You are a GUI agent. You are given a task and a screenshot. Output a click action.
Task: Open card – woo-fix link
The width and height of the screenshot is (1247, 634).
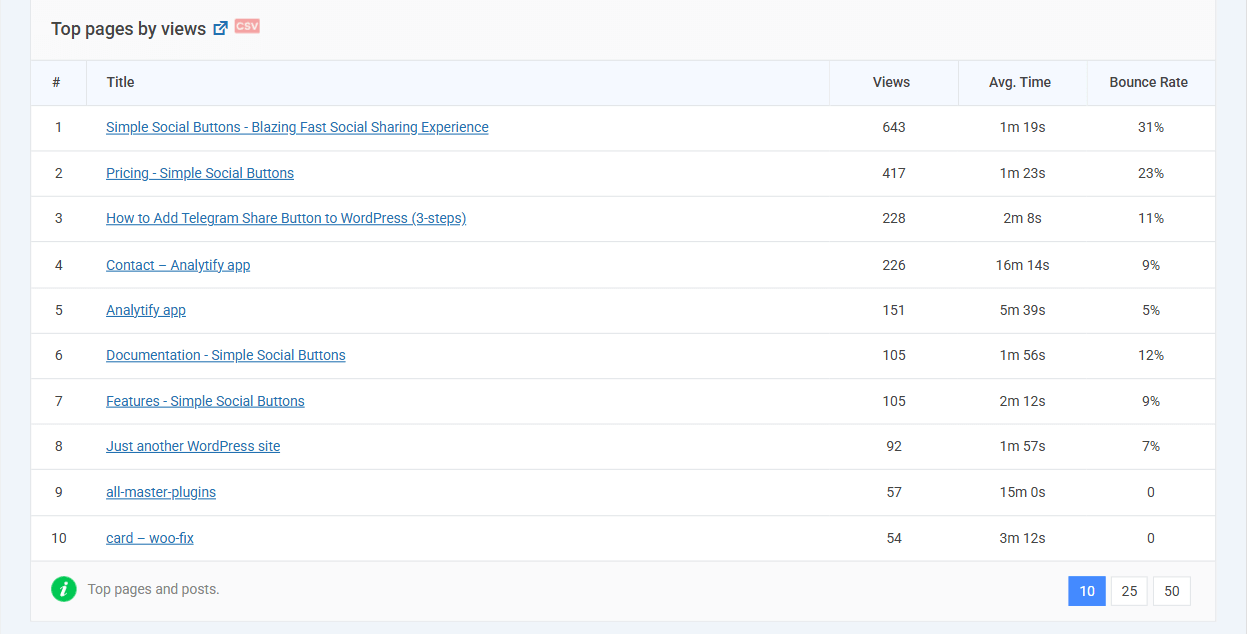150,538
